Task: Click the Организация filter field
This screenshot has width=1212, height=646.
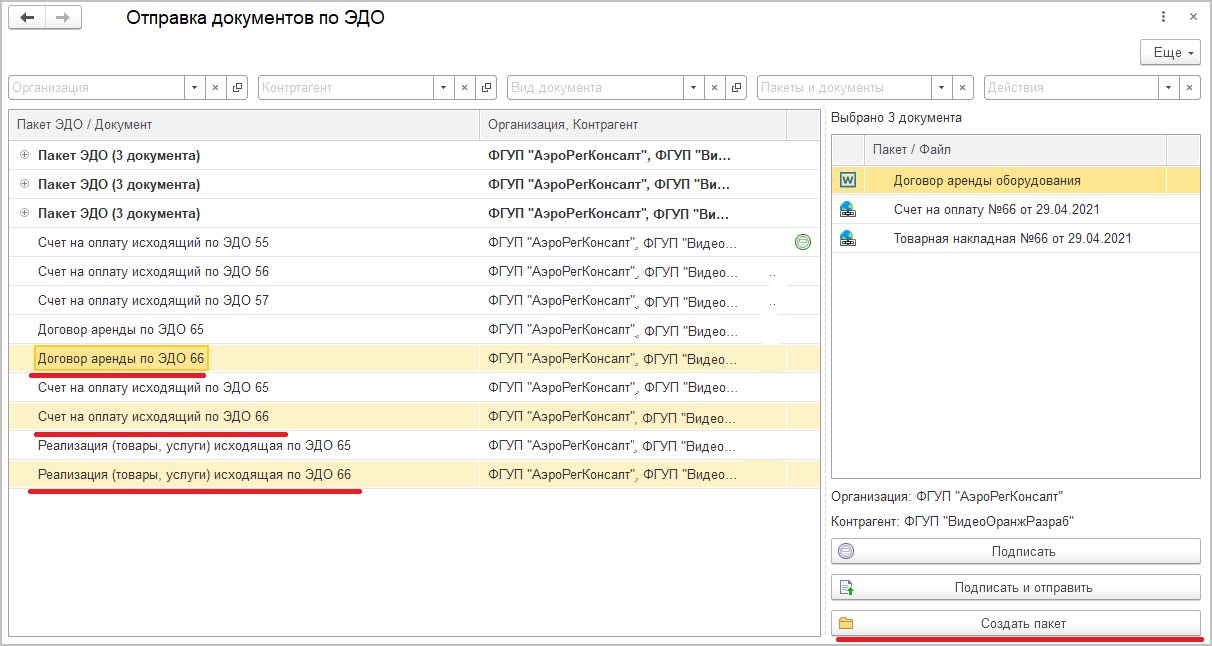Action: (96, 87)
